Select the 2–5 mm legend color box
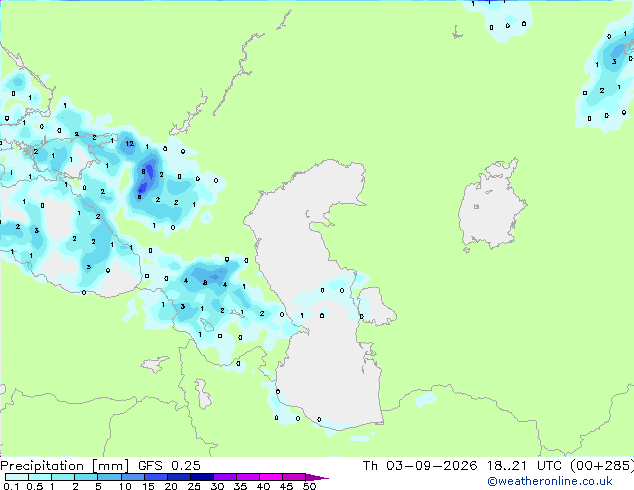 coord(86,477)
